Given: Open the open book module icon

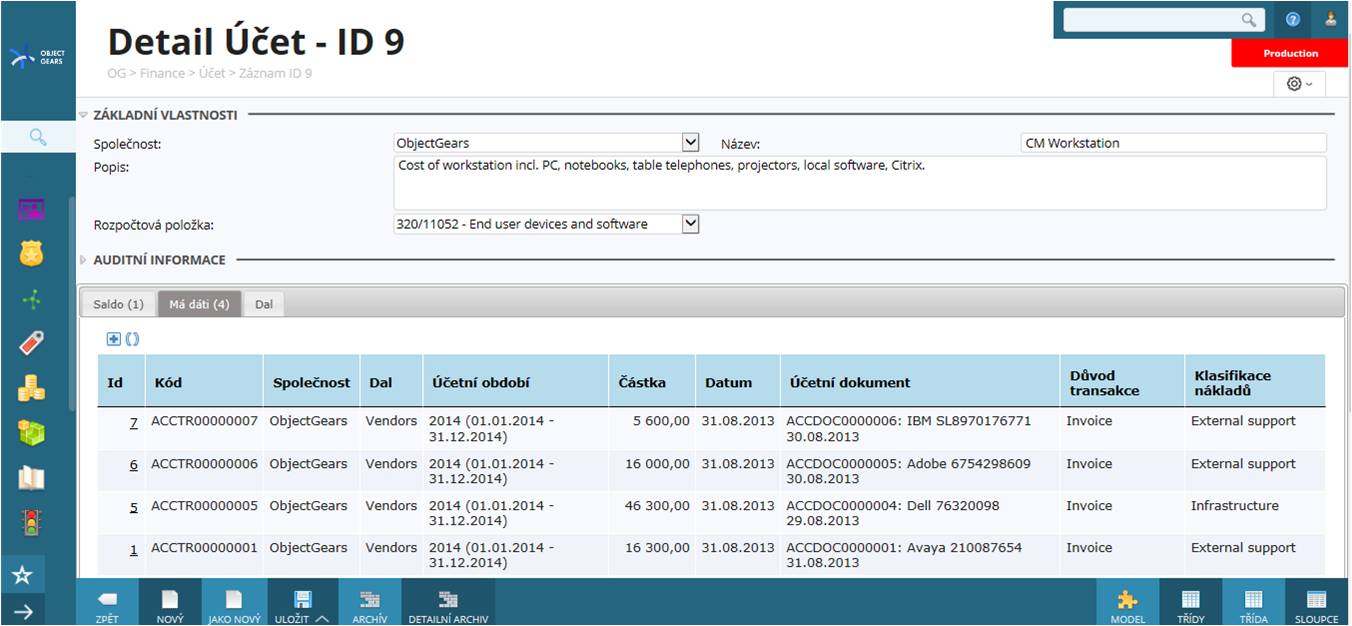Looking at the screenshot, I should pos(32,478).
